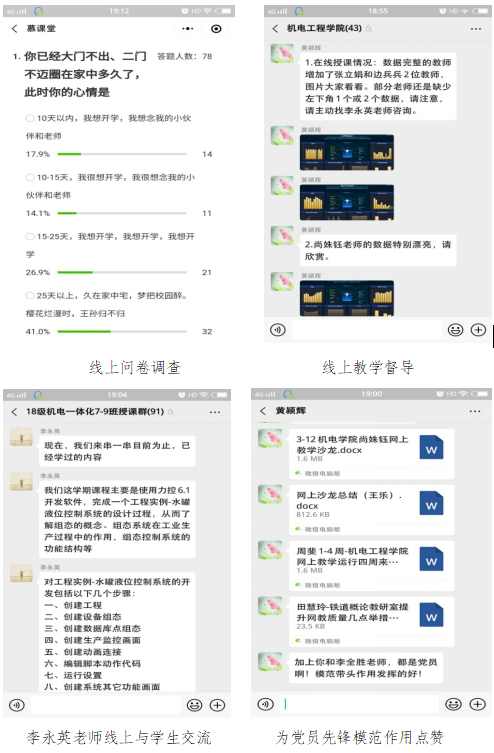Open emoji picker in 18级机电一体化 class chat
494x753 pixels.
coord(194,705)
